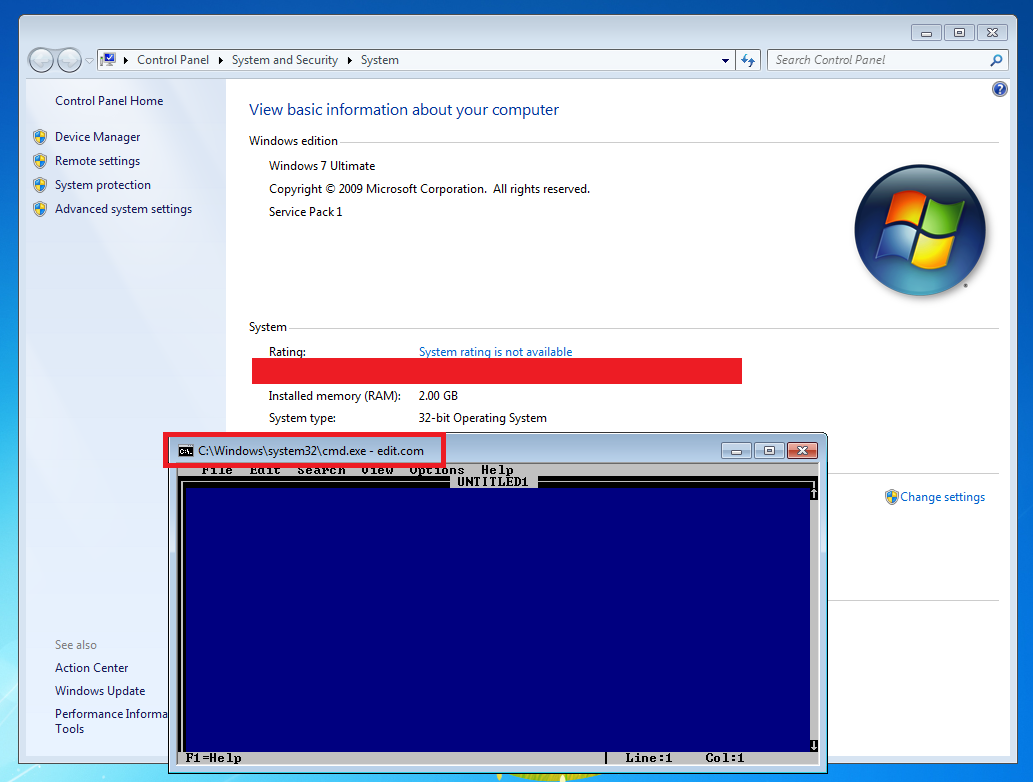Click the View basic information heading

pyautogui.click(x=404, y=110)
